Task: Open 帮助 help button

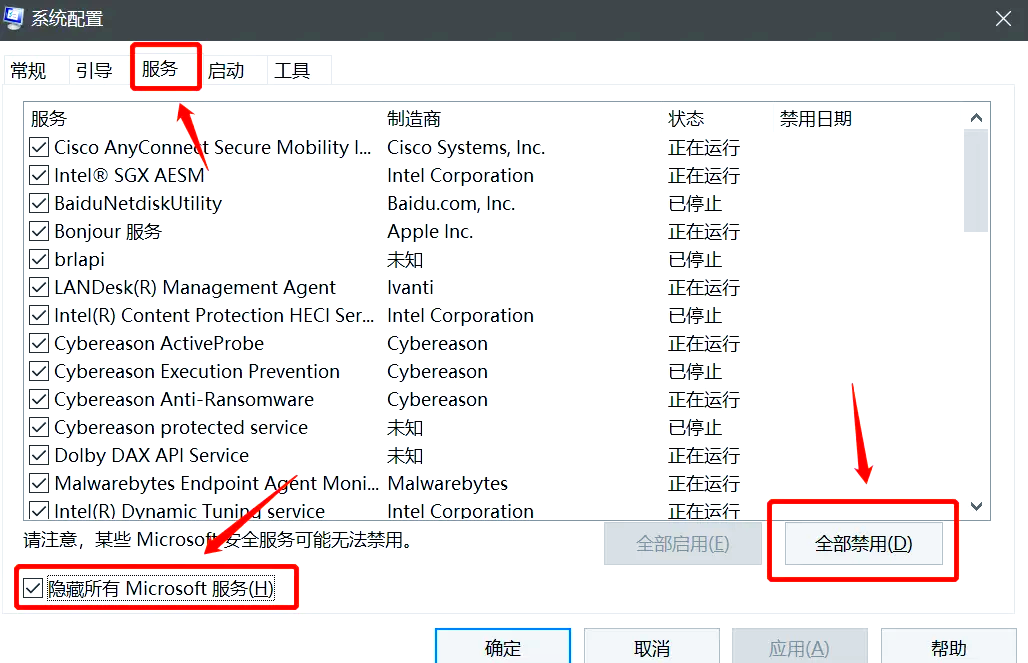Action: (949, 648)
